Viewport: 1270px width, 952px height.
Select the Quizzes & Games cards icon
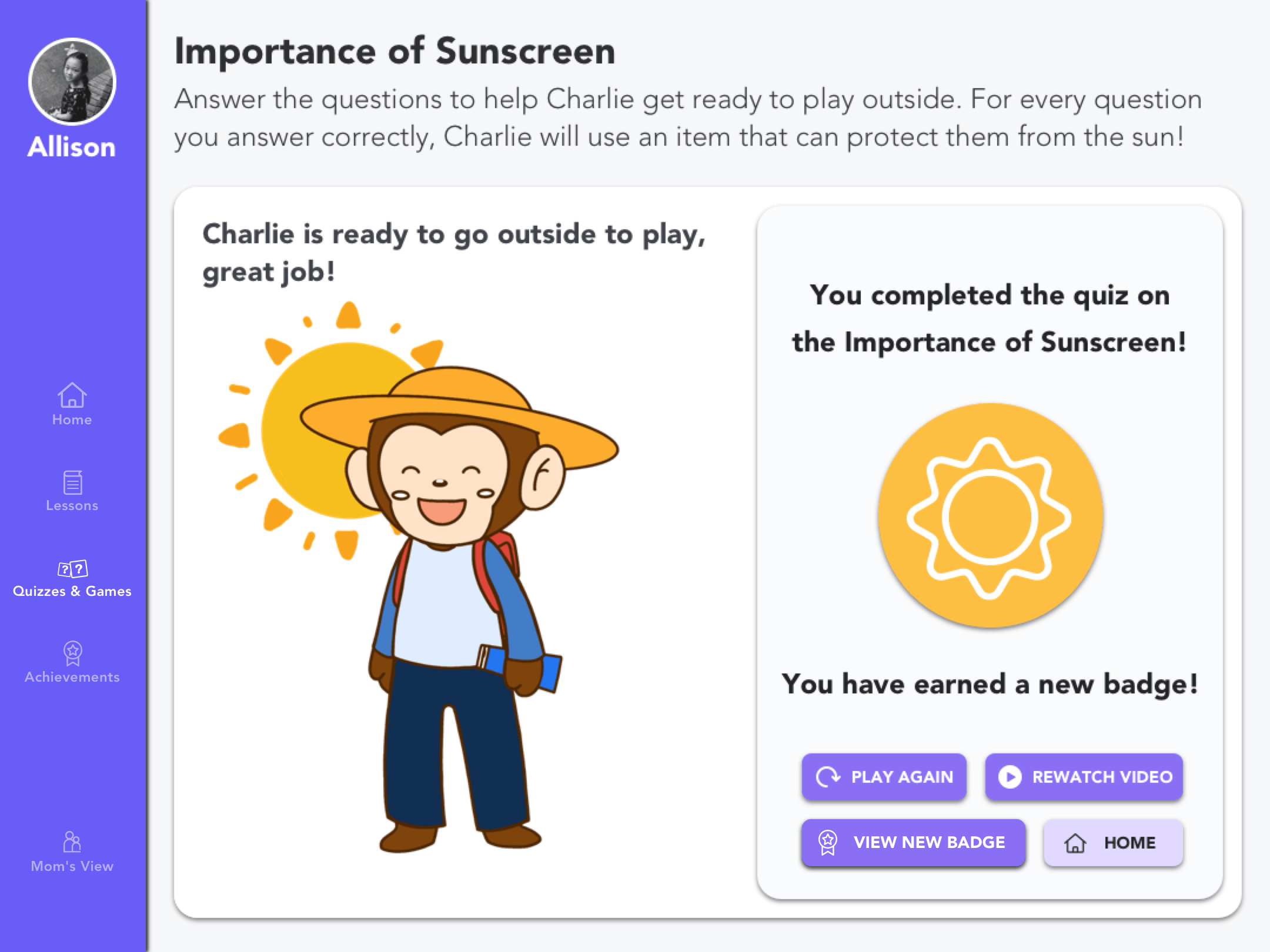pos(72,568)
